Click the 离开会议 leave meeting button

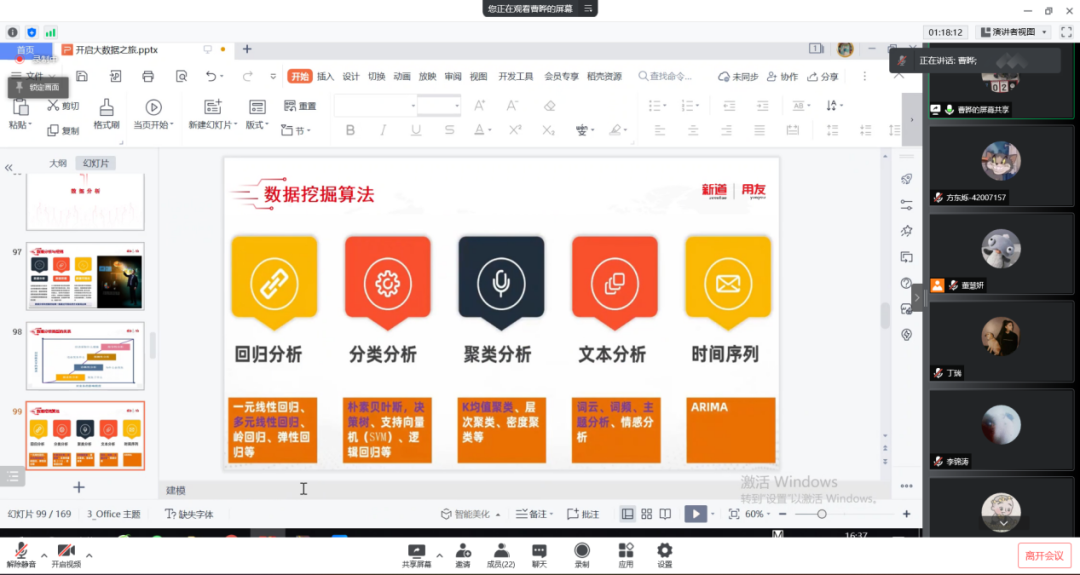pos(1044,554)
